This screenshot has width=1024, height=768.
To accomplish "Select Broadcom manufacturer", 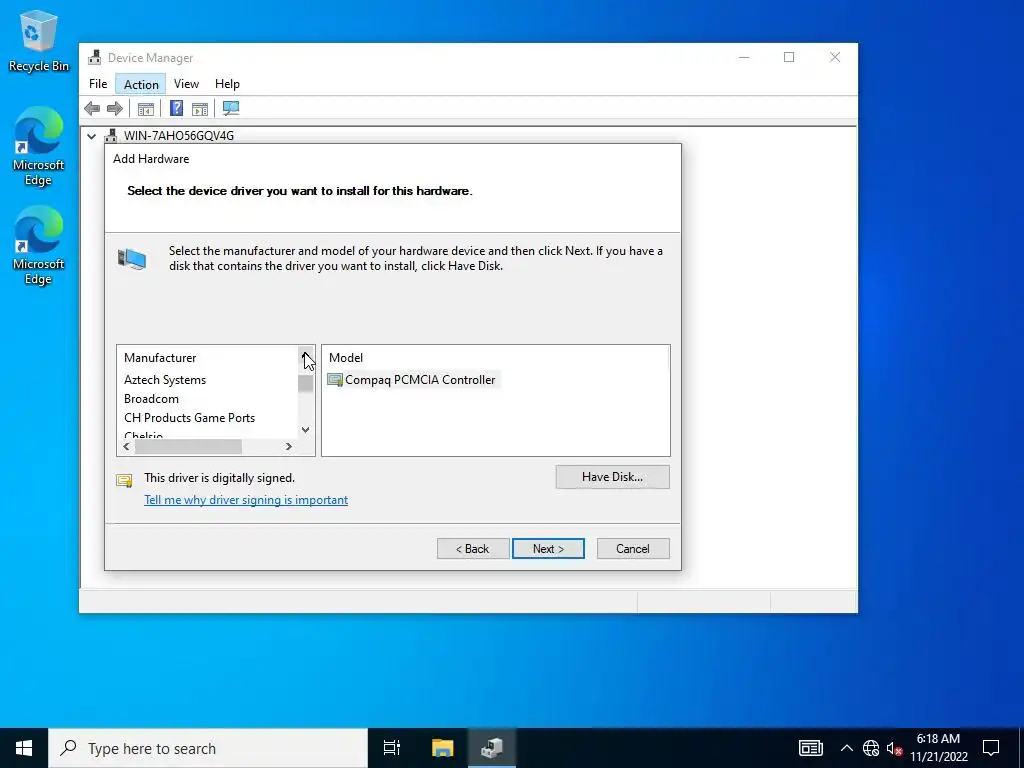I will [152, 399].
